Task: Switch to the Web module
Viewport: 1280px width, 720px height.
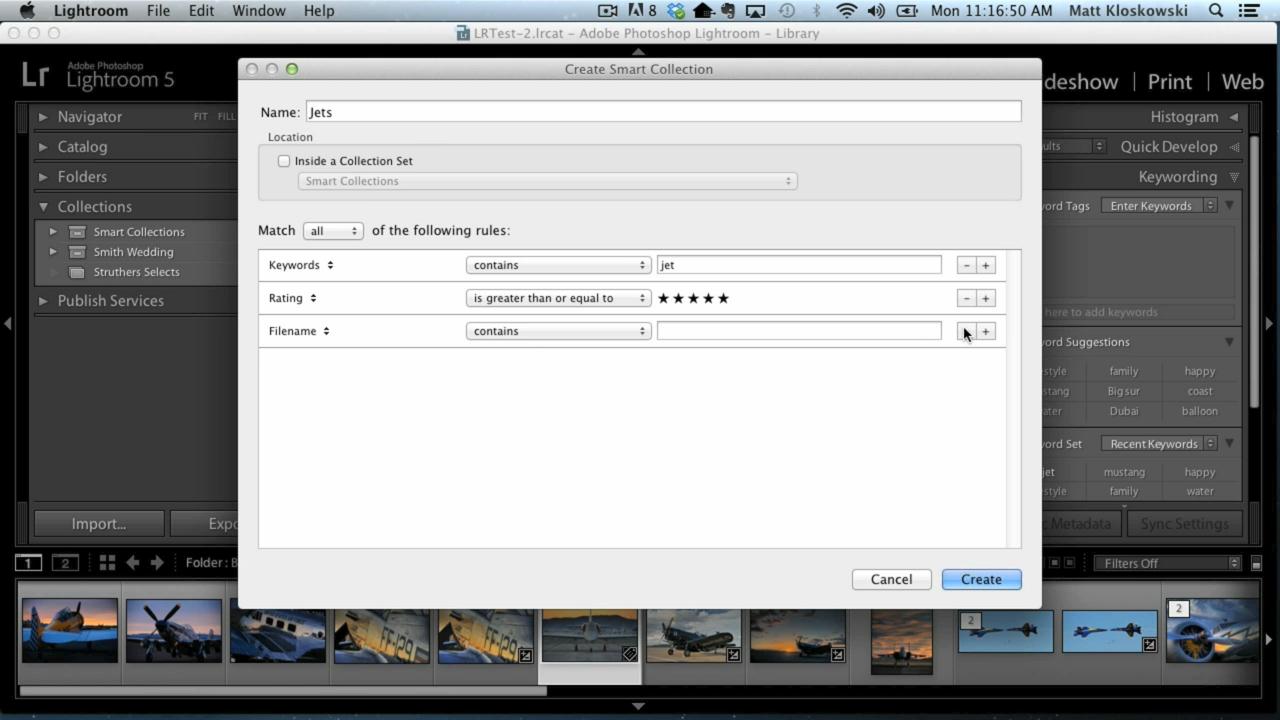Action: (x=1243, y=82)
